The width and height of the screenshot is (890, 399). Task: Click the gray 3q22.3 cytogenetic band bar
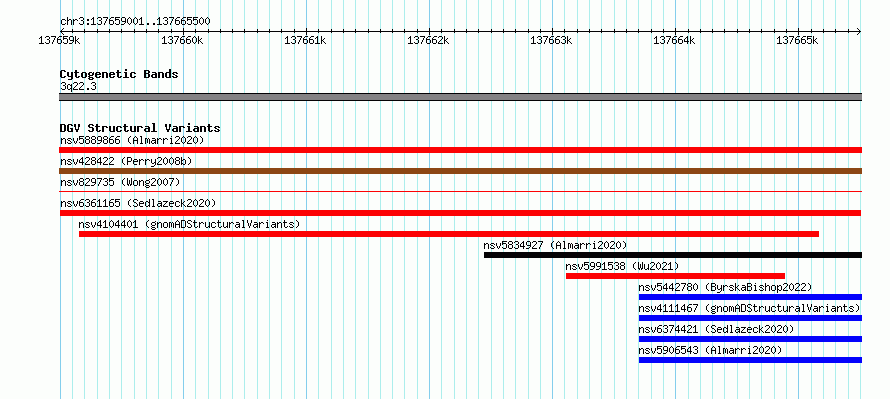pyautogui.click(x=460, y=97)
